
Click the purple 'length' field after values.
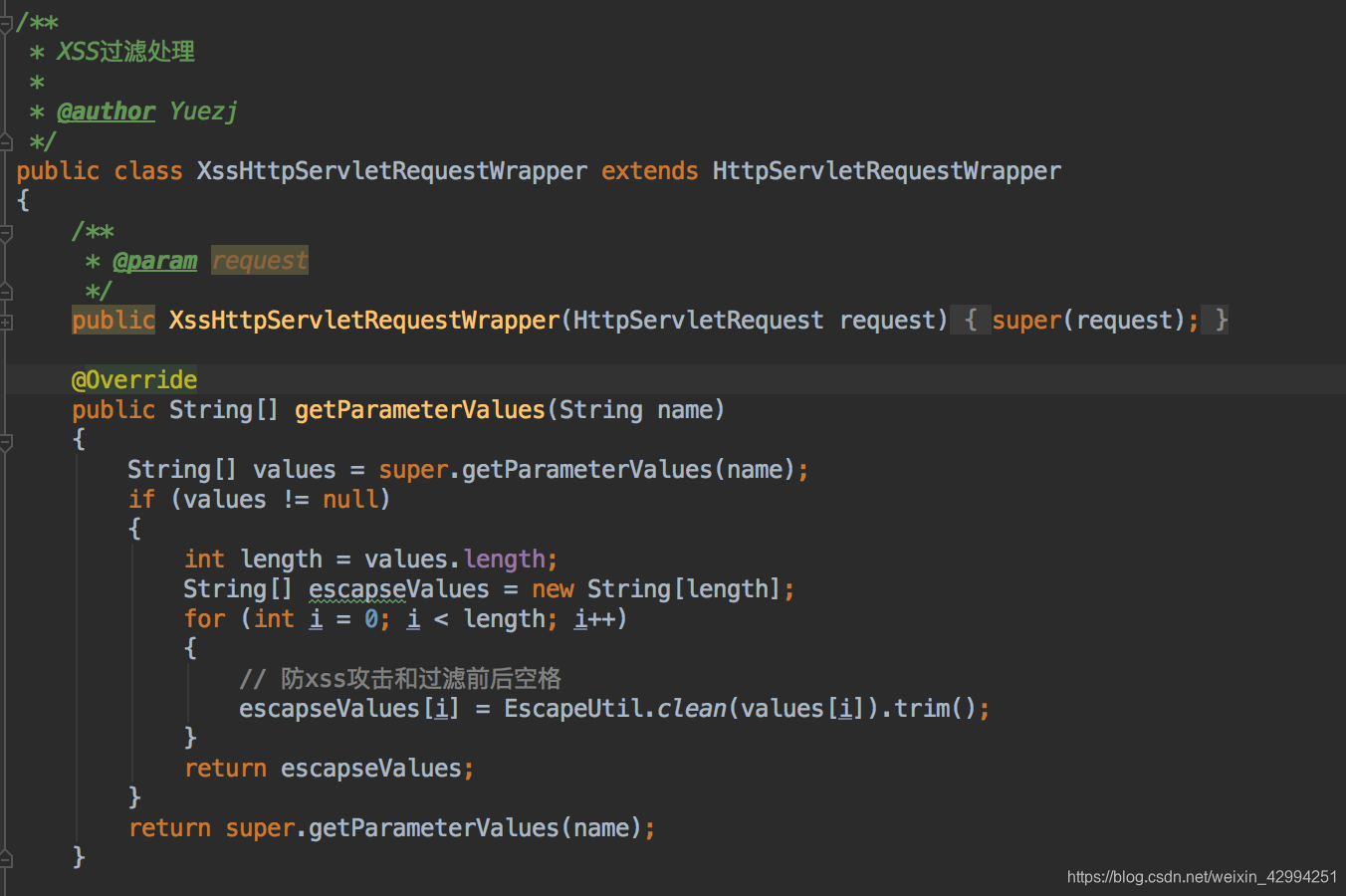pyautogui.click(x=505, y=560)
